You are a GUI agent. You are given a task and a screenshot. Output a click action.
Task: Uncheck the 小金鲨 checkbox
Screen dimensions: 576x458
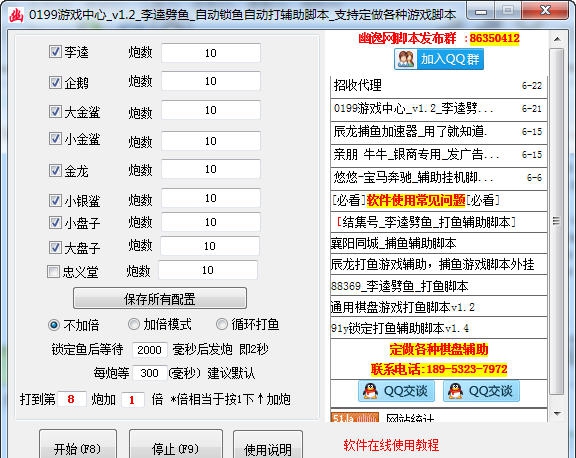coord(55,139)
